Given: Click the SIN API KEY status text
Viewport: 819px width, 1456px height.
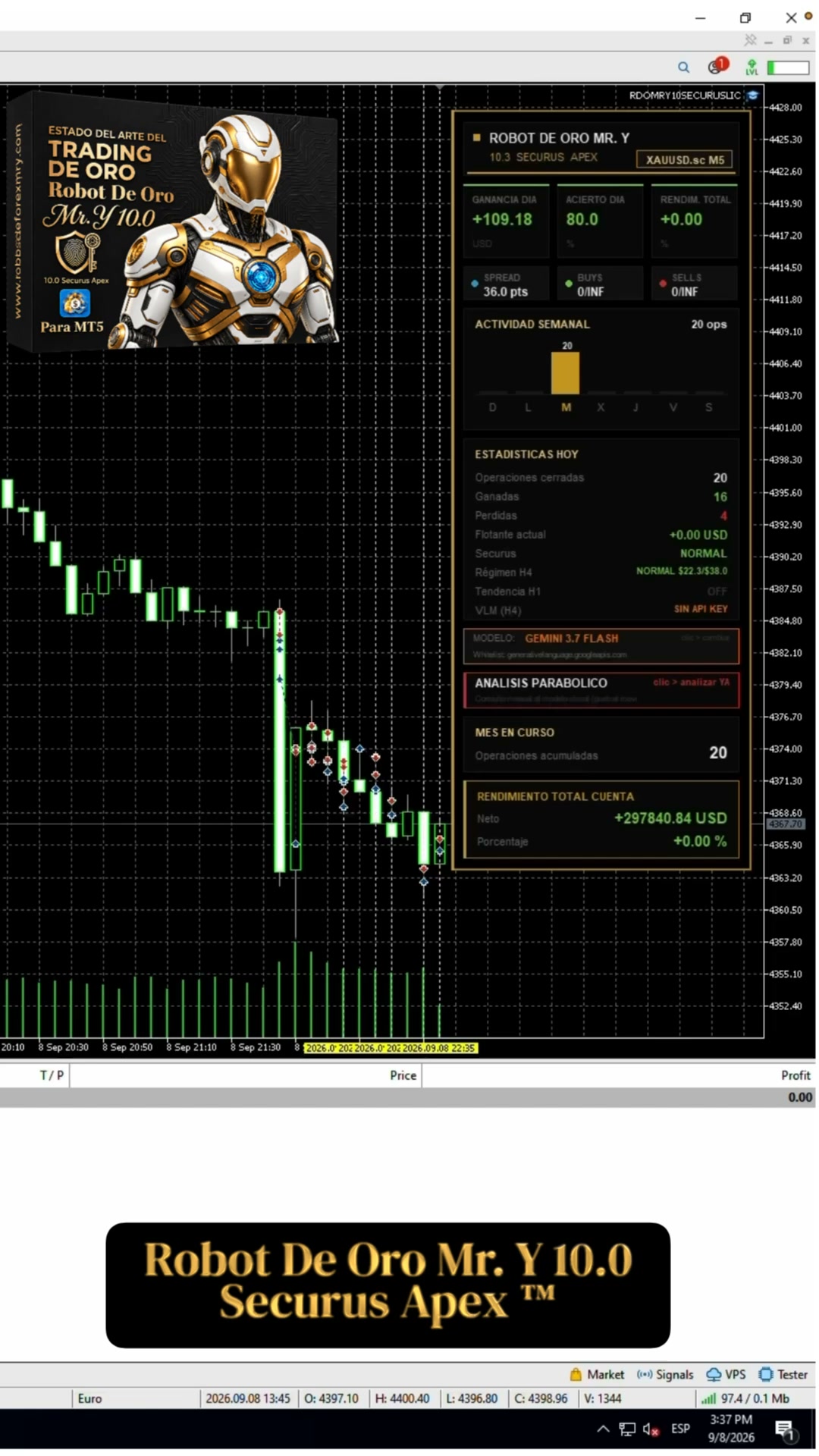Looking at the screenshot, I should (701, 609).
